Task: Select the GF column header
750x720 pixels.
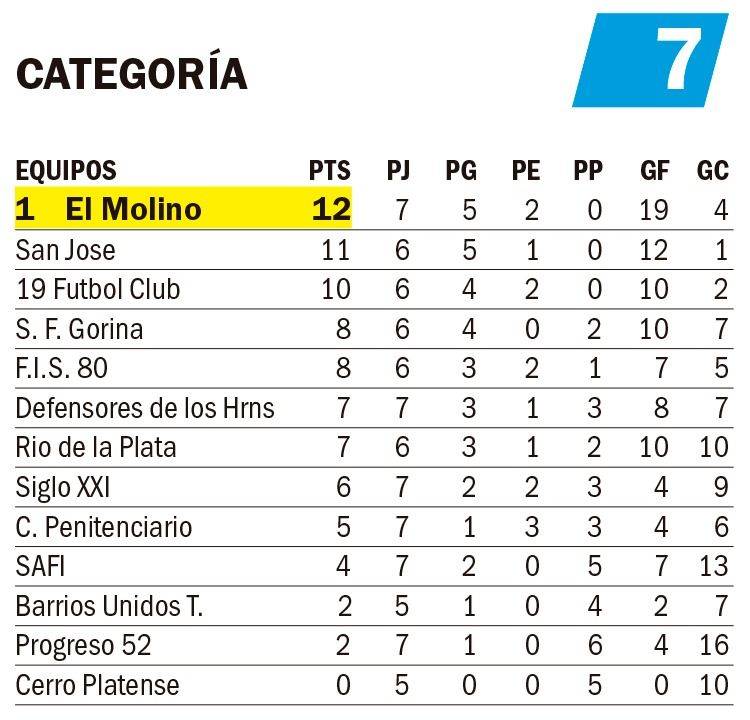Action: (x=654, y=171)
